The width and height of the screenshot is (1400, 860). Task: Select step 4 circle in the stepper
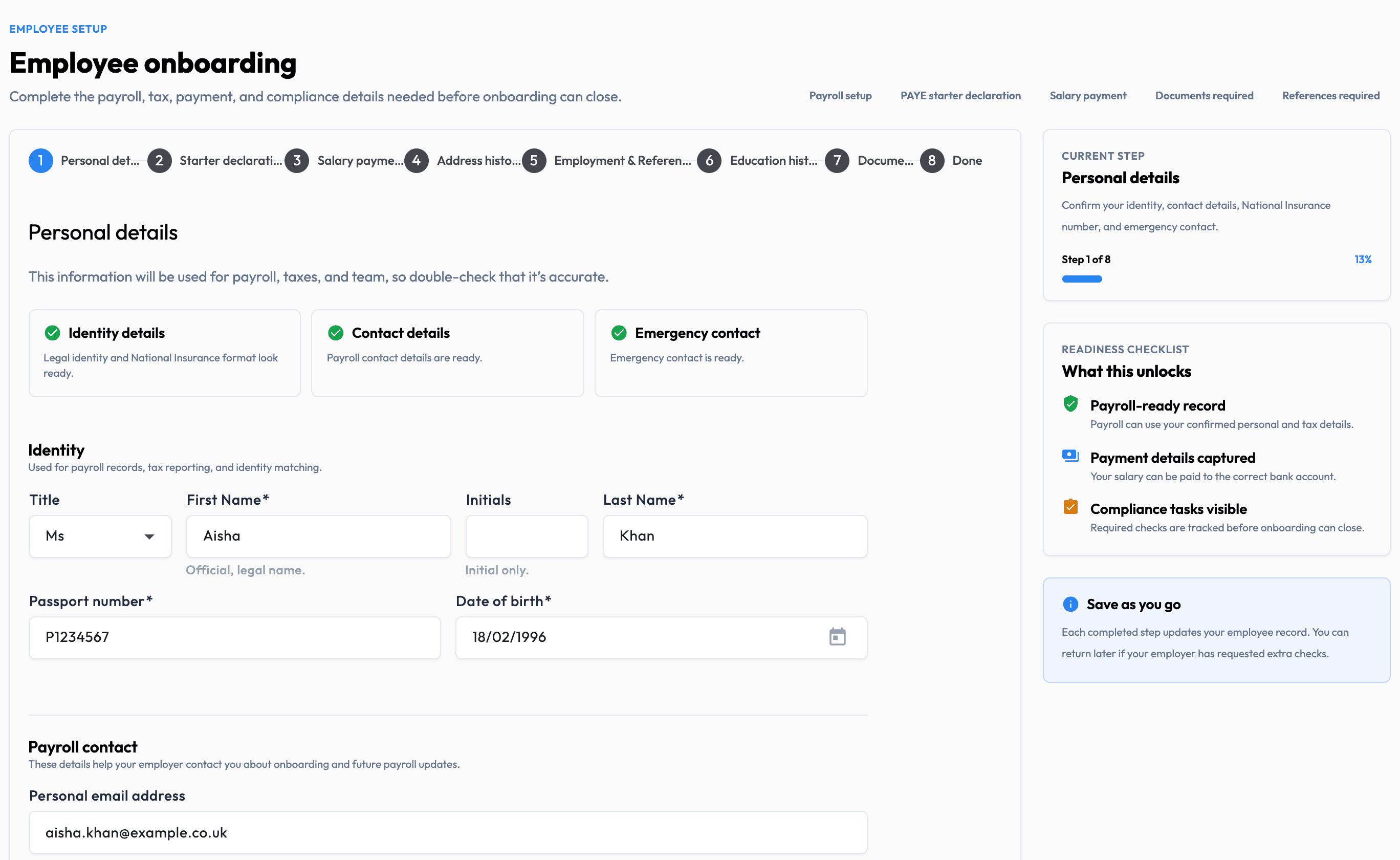pos(417,161)
